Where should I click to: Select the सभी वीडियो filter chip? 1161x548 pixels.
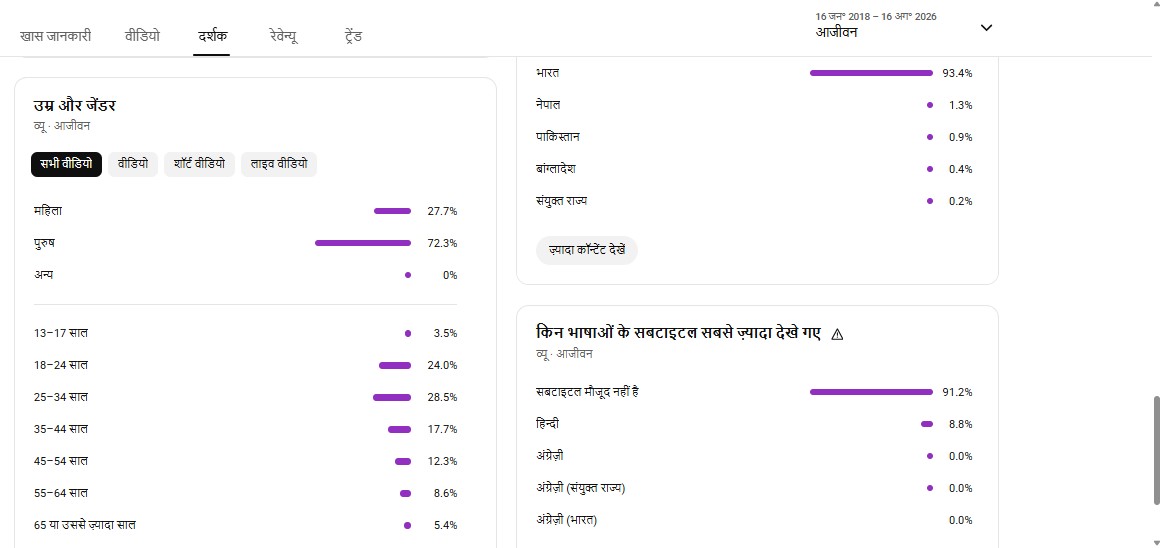[66, 164]
